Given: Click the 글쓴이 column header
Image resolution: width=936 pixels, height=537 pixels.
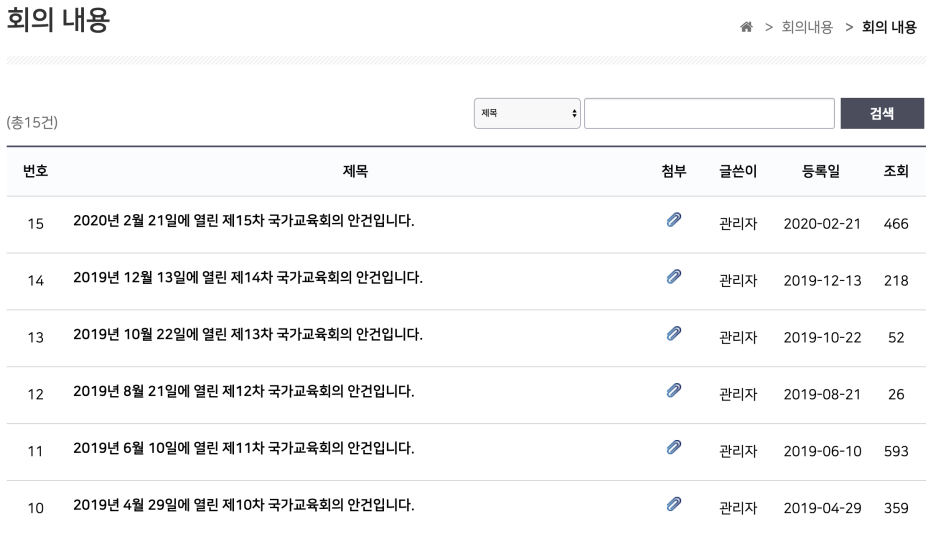Looking at the screenshot, I should click(738, 171).
